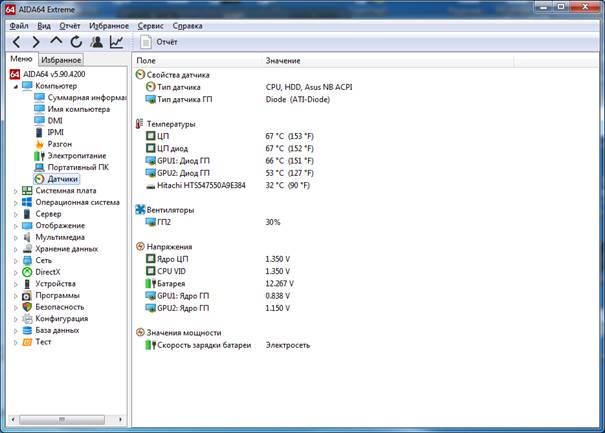The width and height of the screenshot is (605, 433).
Task: Click the Безопасность shield icon
Action: [x=27, y=307]
